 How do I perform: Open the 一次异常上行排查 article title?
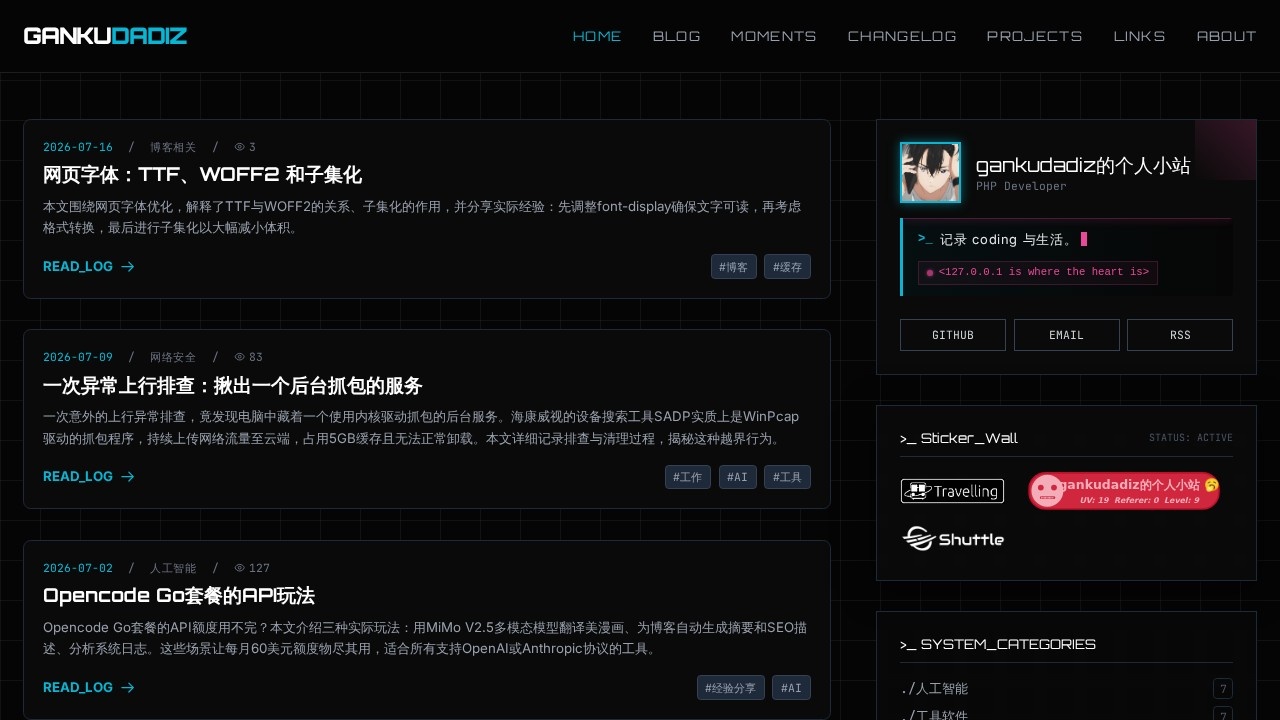click(233, 386)
